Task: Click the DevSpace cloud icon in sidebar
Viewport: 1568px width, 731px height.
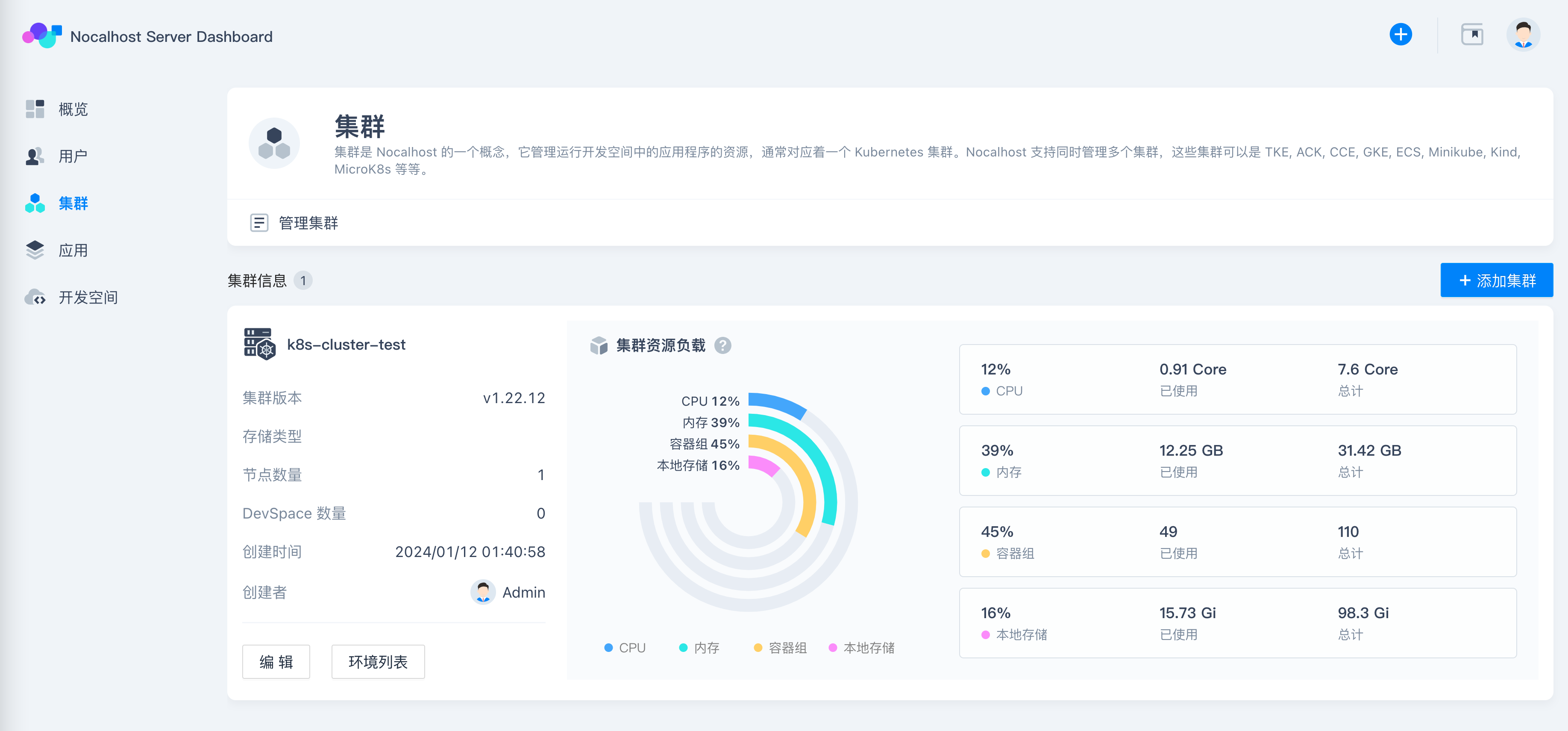Action: coord(35,297)
